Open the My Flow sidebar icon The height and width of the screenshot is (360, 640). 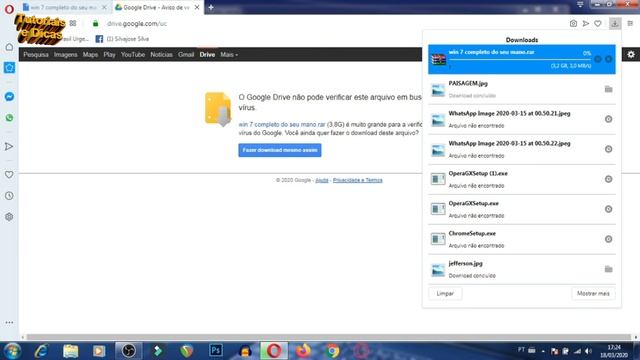coord(9,147)
